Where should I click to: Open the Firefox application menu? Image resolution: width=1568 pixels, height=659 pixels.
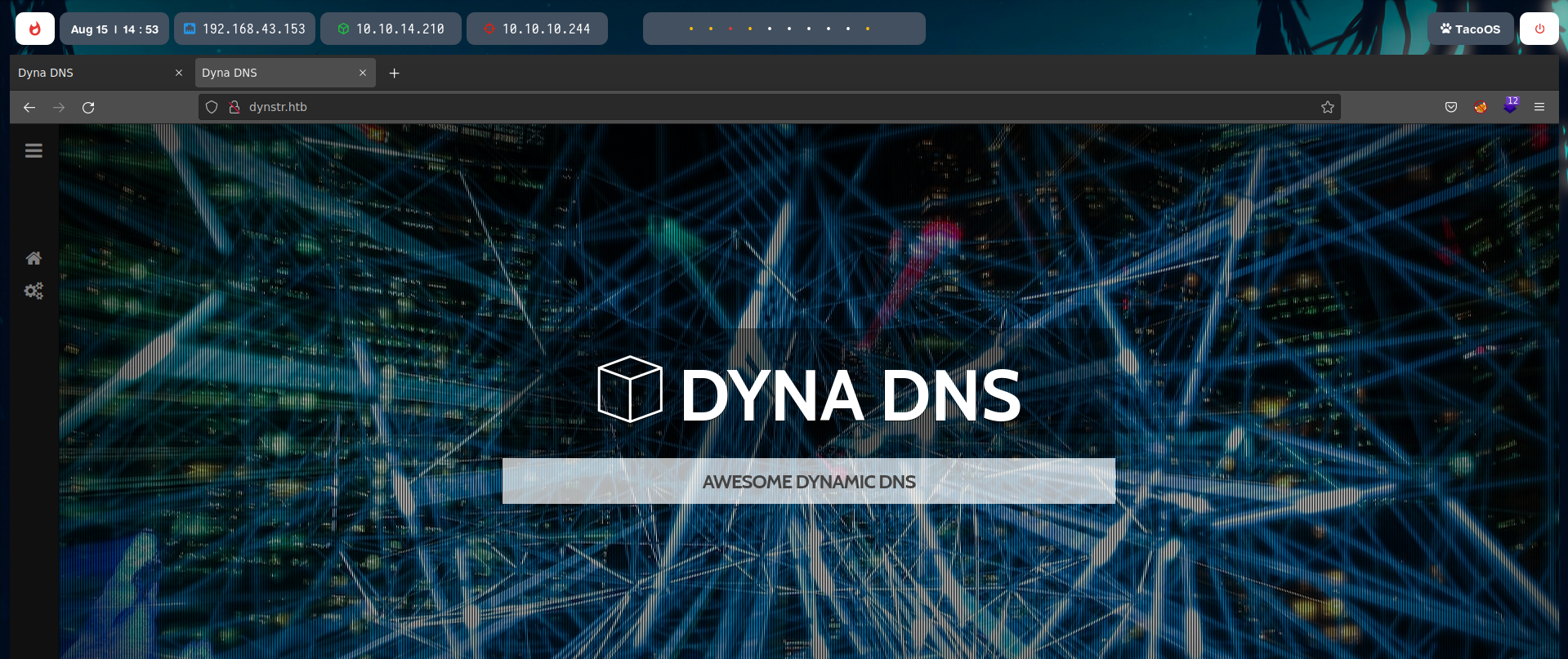point(1539,107)
